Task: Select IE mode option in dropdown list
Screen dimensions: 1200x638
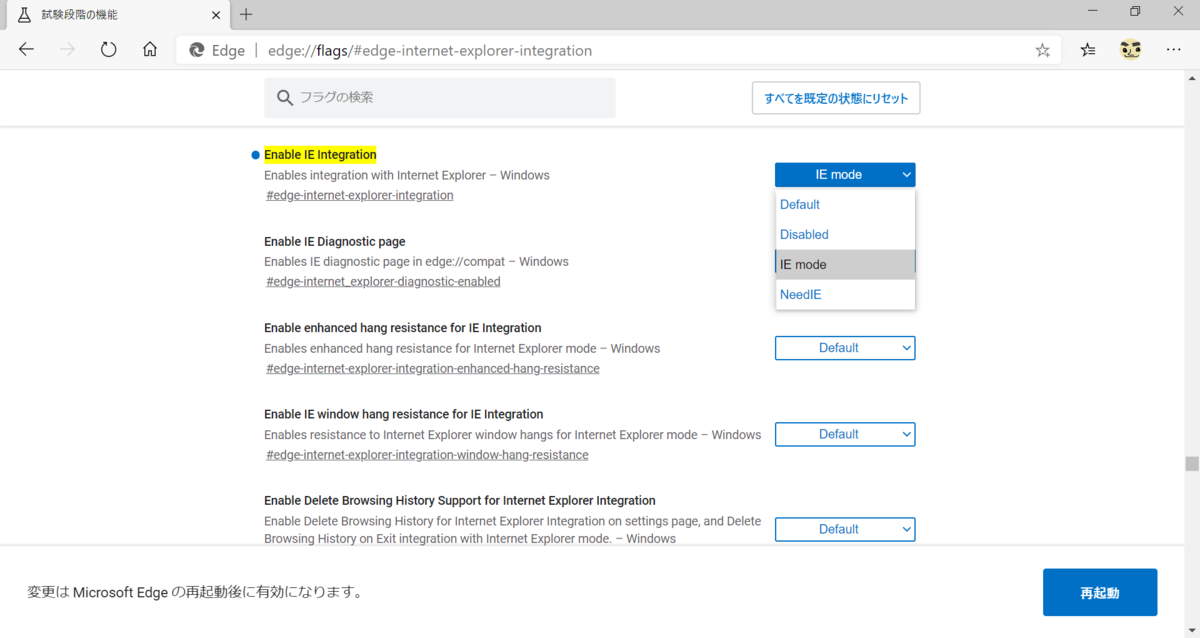Action: coord(845,264)
